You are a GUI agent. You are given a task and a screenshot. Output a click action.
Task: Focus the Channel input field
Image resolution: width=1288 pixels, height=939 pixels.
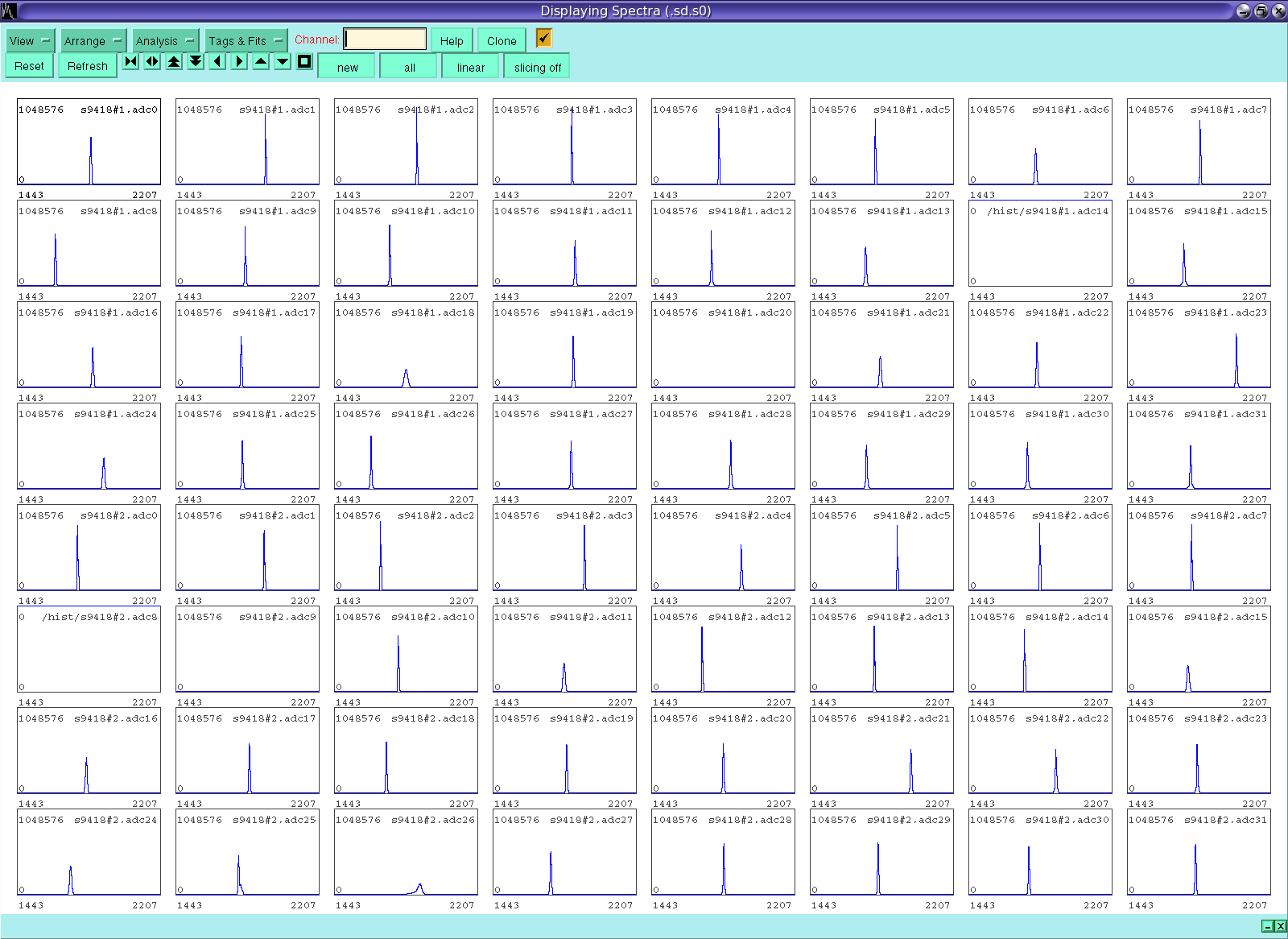386,39
